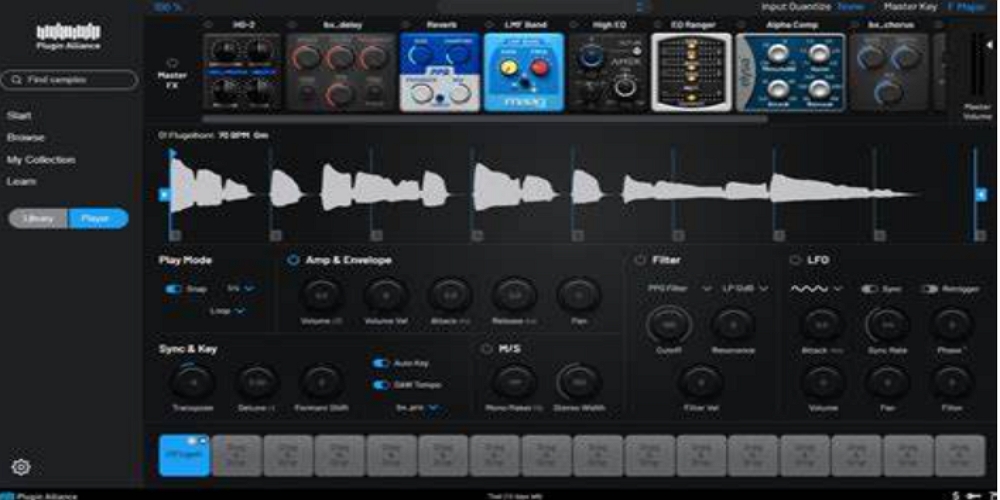This screenshot has height=500, width=1000.
Task: Click the Transpose knob in Sync & Key
Action: (193, 383)
